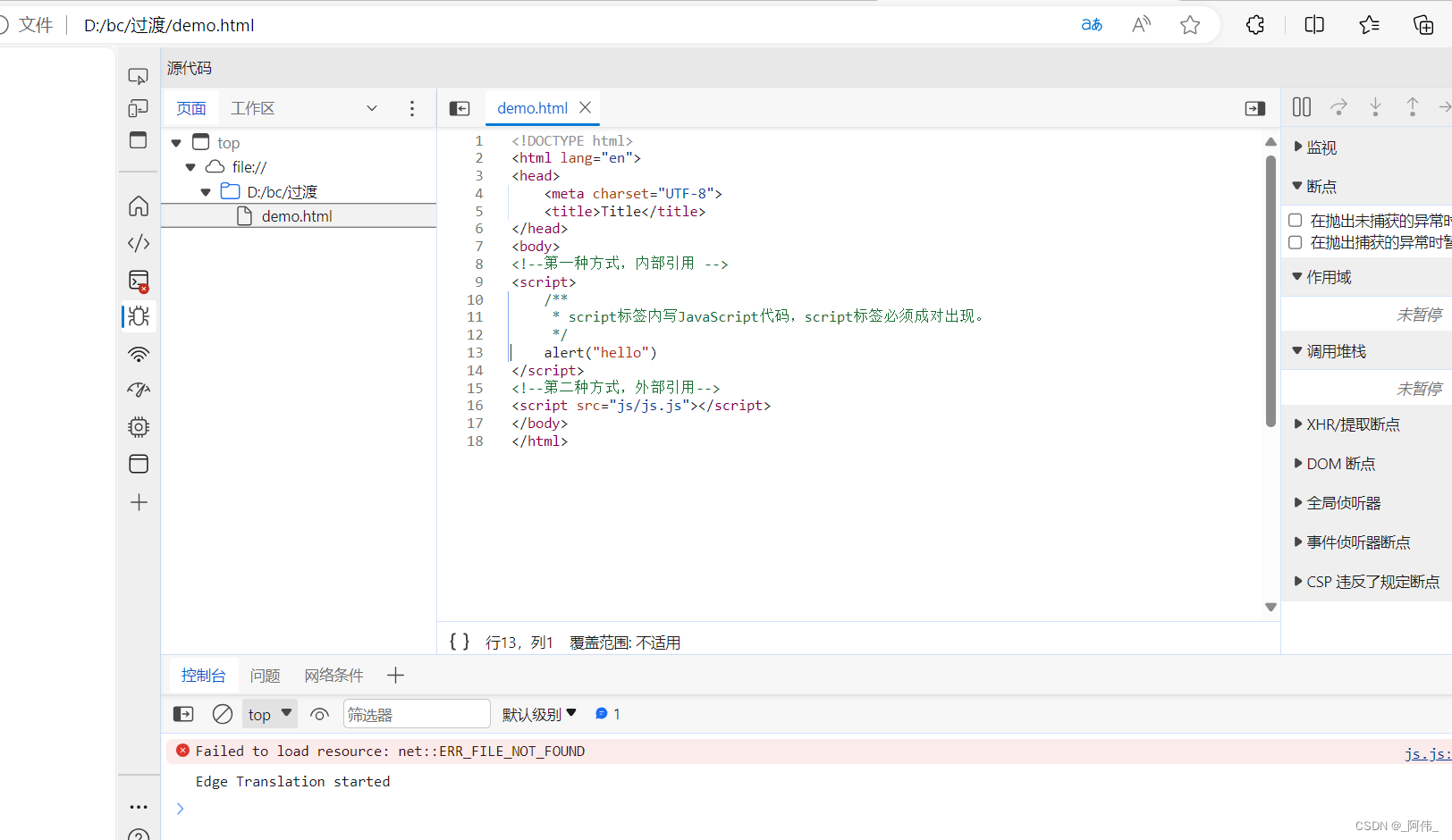Open the 默认级别 log level dropdown

pos(539,714)
